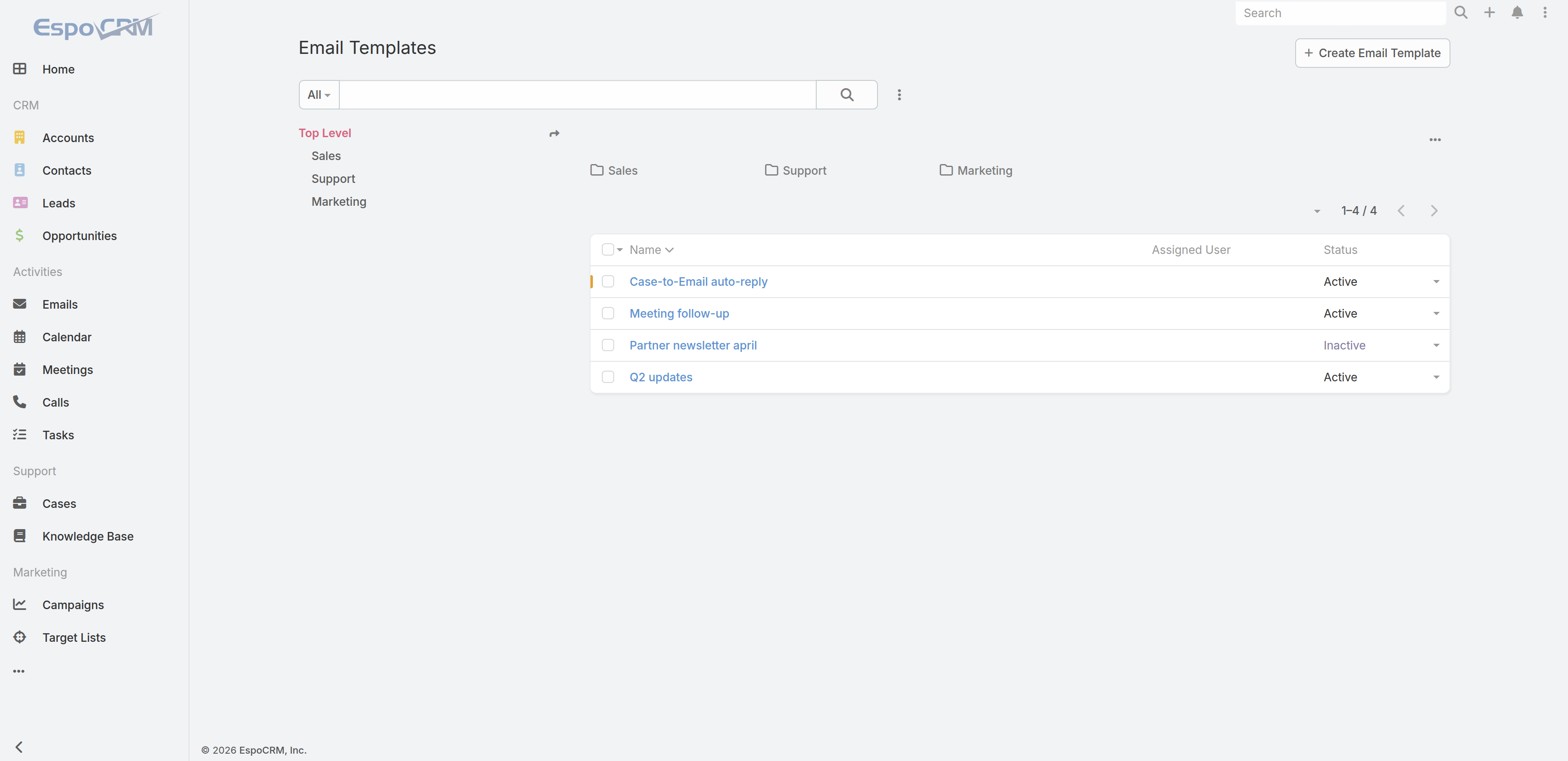Click the Contacts icon in sidebar
This screenshot has width=1568, height=761.
(x=20, y=170)
